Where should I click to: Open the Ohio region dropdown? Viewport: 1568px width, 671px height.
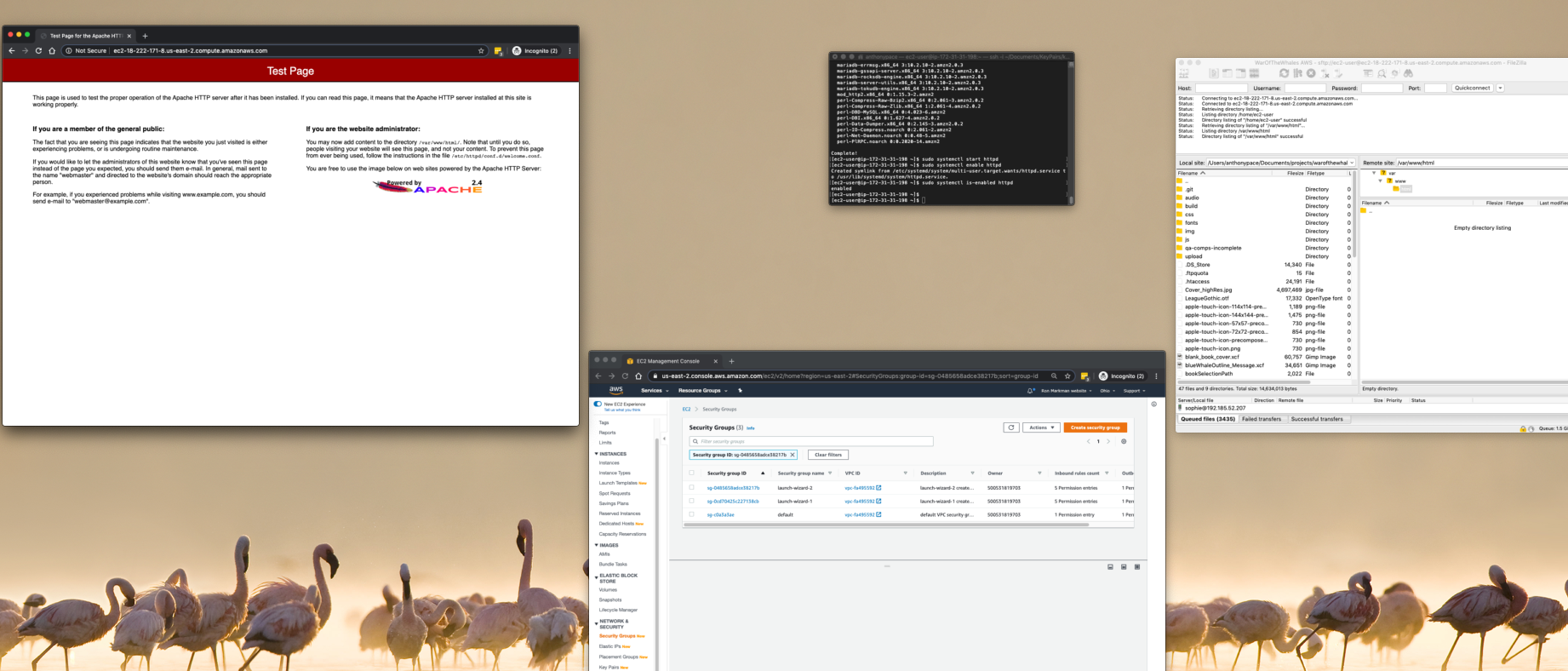click(x=1107, y=391)
